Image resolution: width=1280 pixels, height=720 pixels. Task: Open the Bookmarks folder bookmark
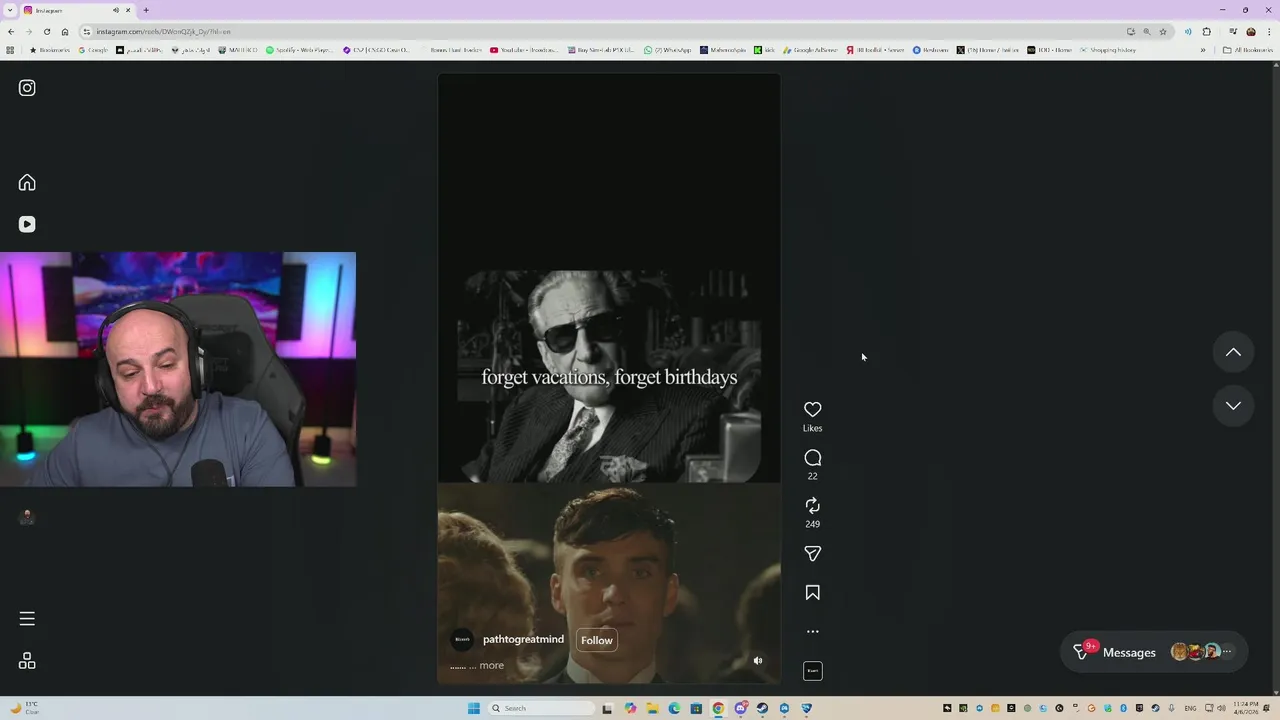click(50, 50)
